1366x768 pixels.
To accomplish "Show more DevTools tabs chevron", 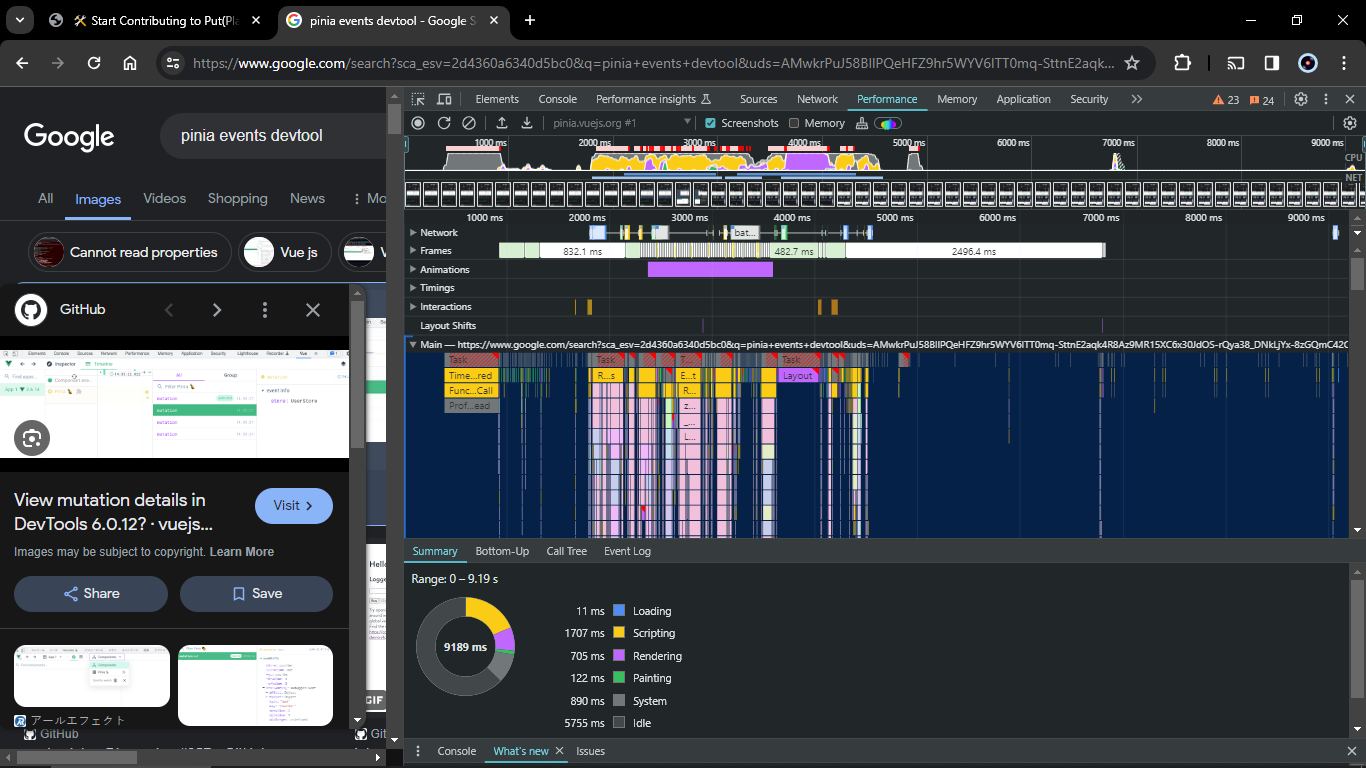I will (1136, 99).
